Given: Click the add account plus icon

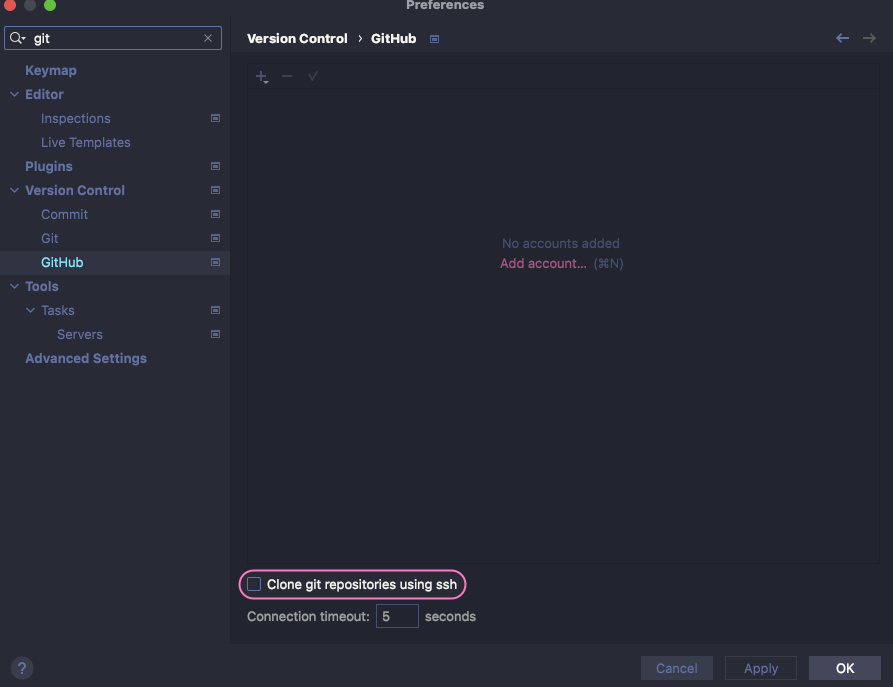Looking at the screenshot, I should (261, 76).
